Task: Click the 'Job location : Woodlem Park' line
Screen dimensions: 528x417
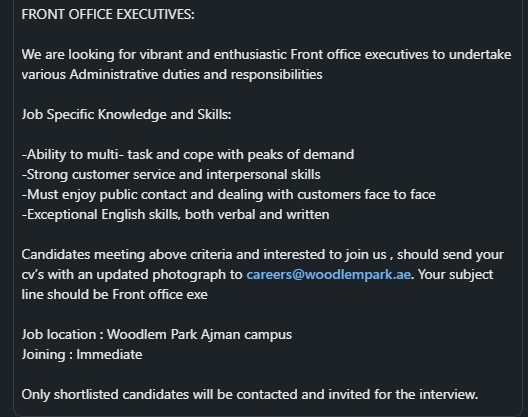Action: pyautogui.click(x=157, y=334)
